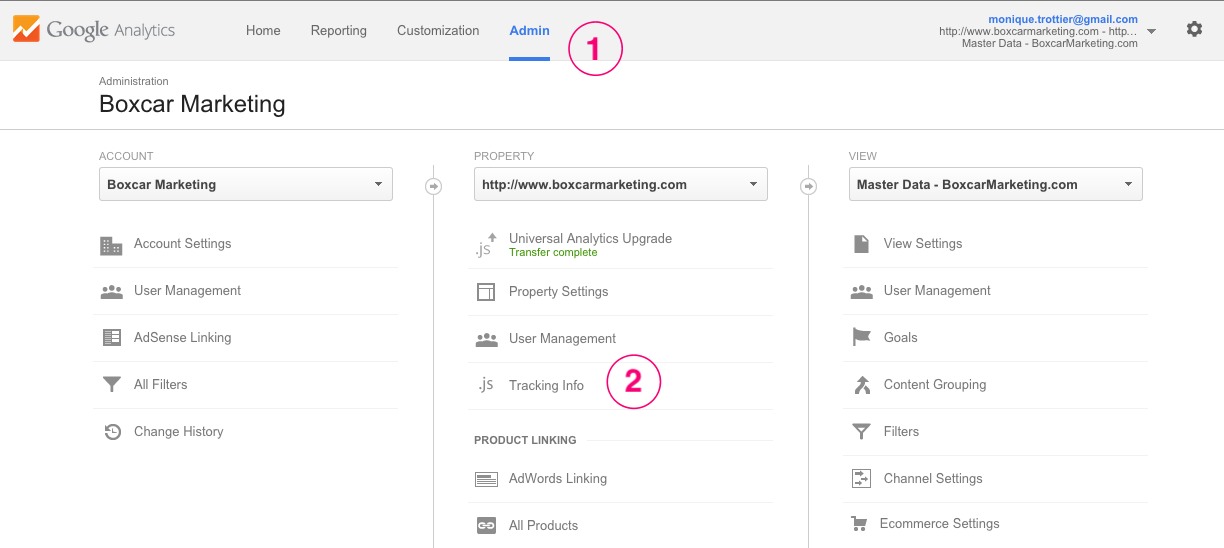Open the Home tab
Image resolution: width=1224 pixels, height=548 pixels.
click(263, 31)
